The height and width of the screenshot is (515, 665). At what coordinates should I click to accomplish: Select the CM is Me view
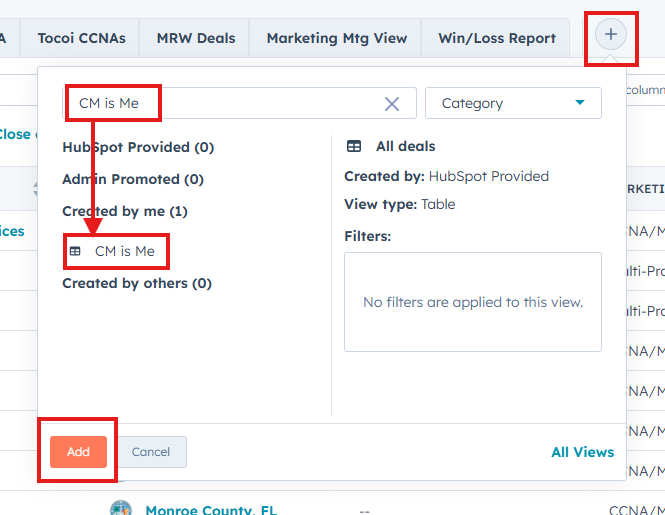point(124,251)
